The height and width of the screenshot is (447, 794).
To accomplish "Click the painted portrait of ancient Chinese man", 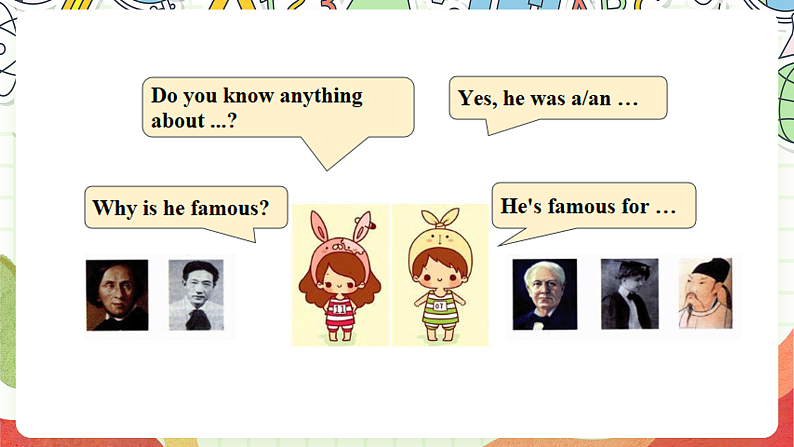I will [705, 293].
